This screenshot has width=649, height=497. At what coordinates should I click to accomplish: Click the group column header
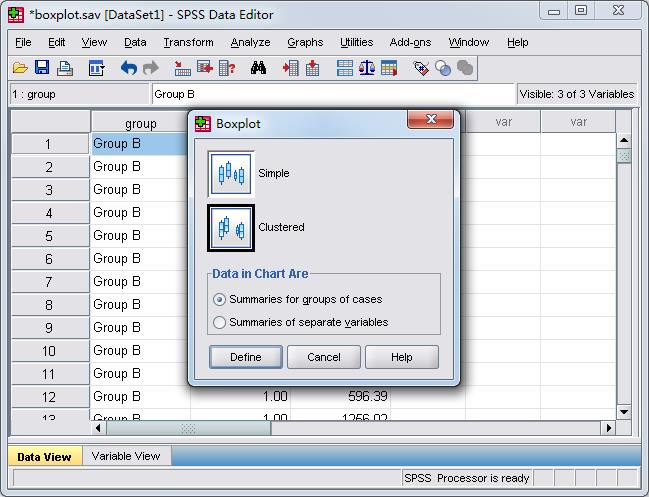(141, 123)
